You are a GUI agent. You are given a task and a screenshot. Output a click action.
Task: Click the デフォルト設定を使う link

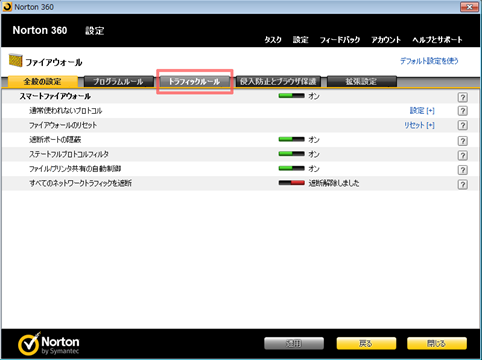coord(429,61)
